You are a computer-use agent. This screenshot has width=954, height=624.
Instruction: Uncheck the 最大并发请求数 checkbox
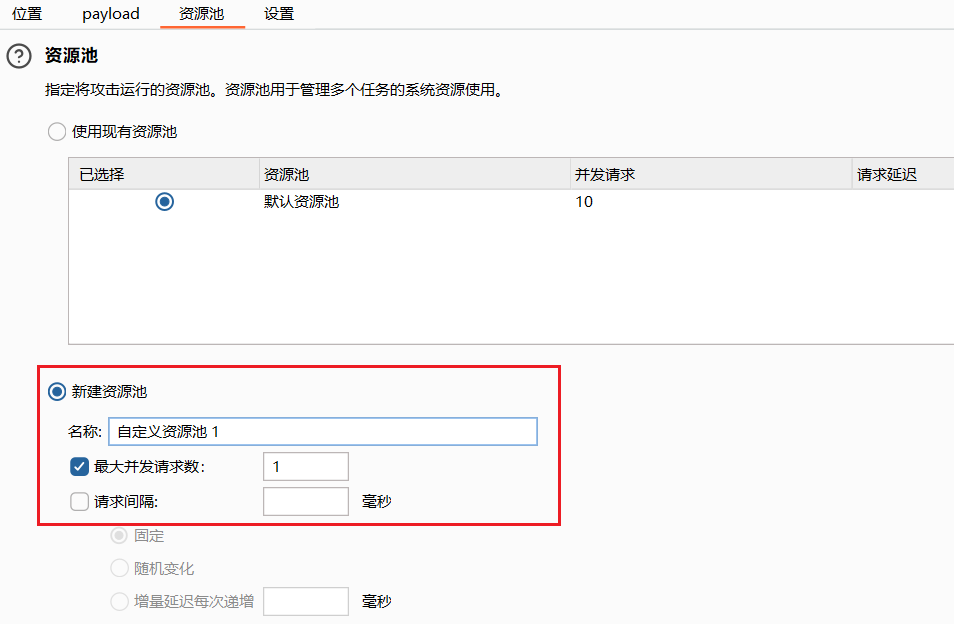pos(80,466)
